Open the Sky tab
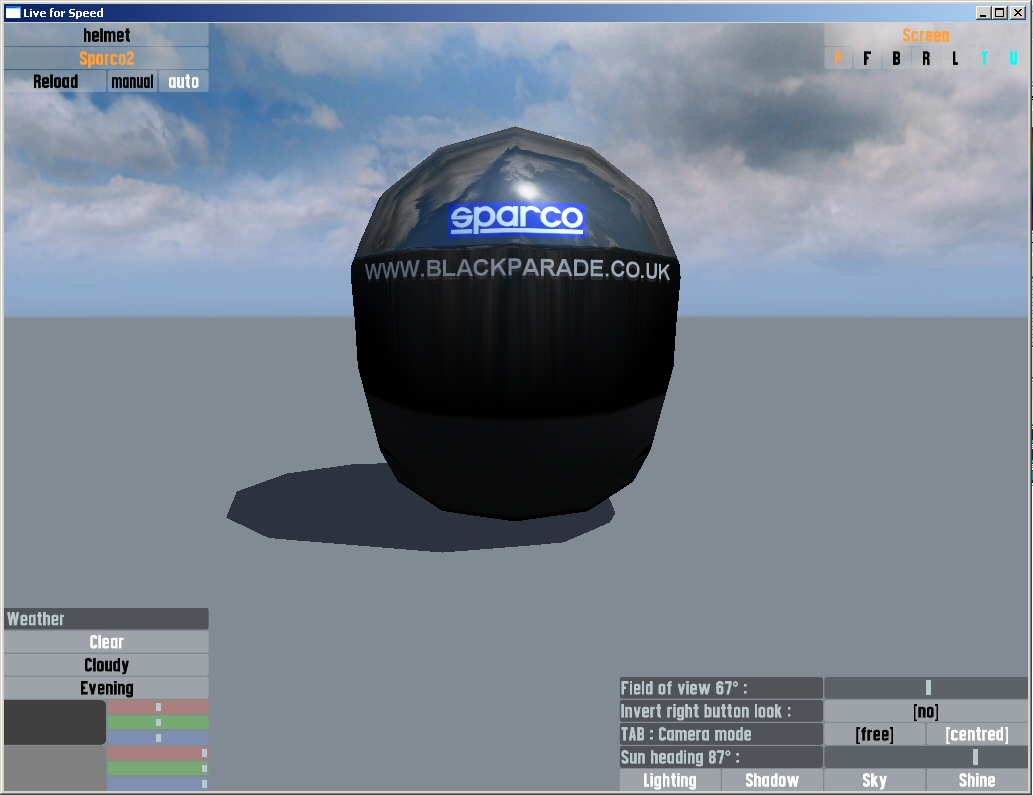The image size is (1033, 795). click(x=874, y=780)
